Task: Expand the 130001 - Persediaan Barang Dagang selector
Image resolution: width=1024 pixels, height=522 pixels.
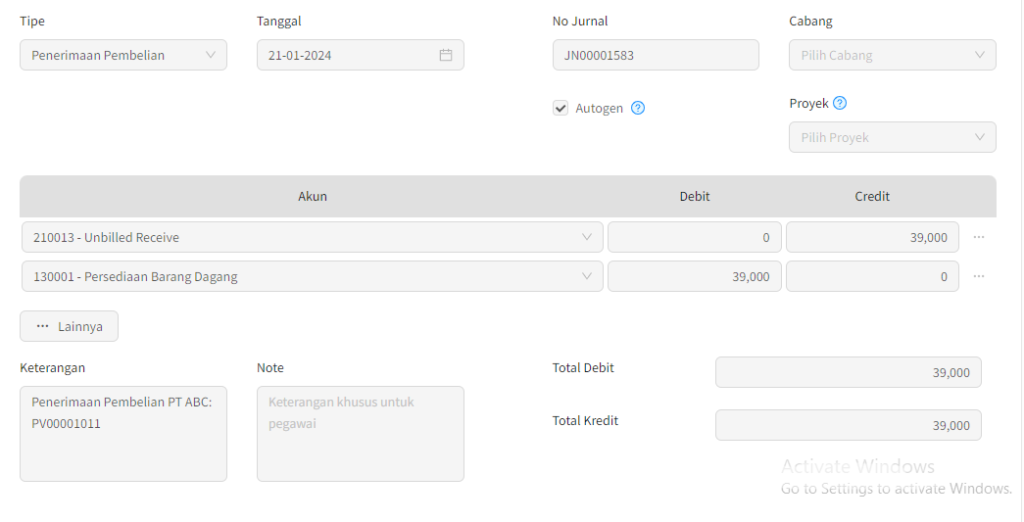Action: point(311,277)
